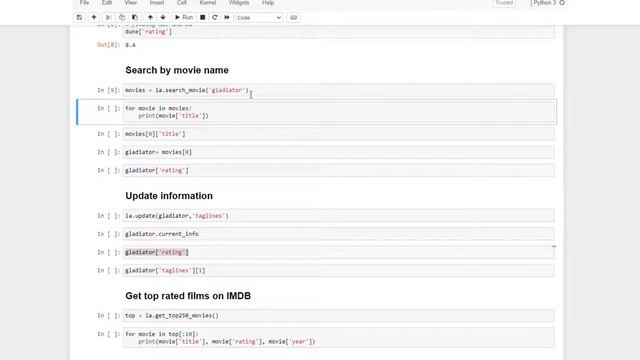Click the Trusted notebook indicator
Screen dimensions: 640x360
tap(504, 3)
